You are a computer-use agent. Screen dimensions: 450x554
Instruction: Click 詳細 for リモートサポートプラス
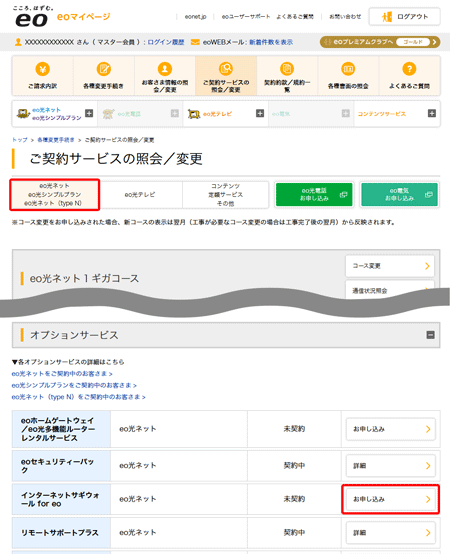pos(391,532)
